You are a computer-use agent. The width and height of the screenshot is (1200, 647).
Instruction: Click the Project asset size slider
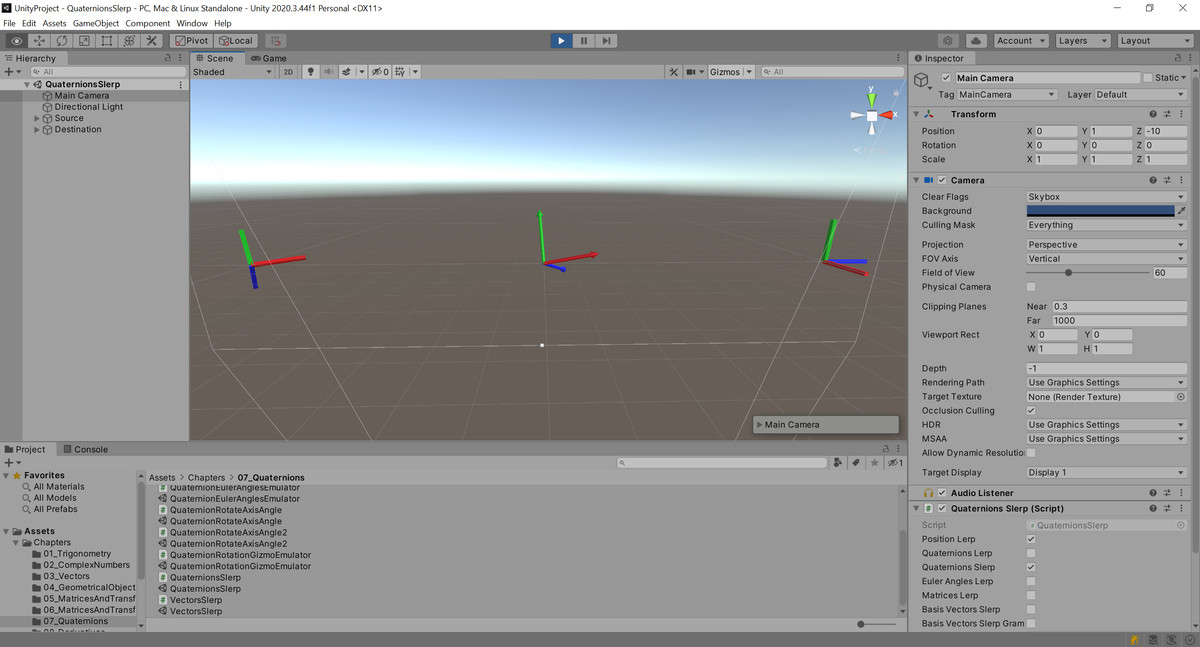click(877, 624)
